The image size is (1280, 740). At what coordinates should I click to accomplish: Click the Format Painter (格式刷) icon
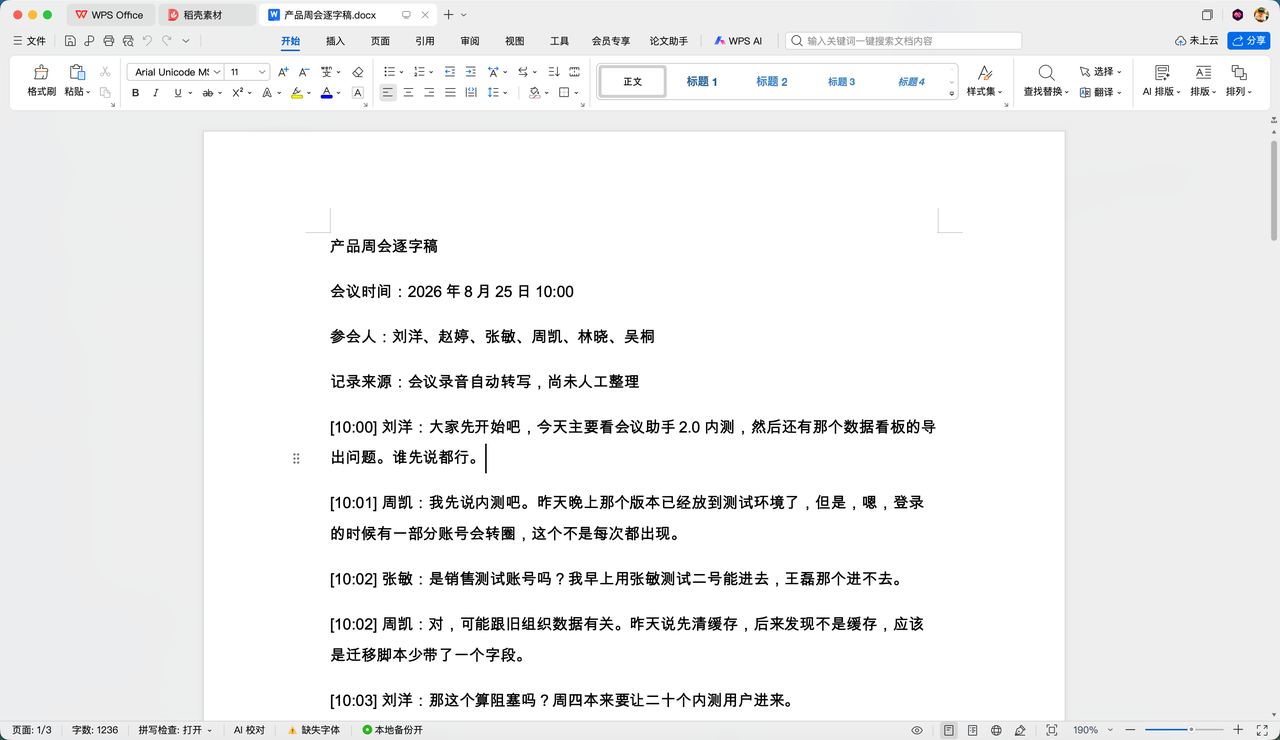[41, 72]
